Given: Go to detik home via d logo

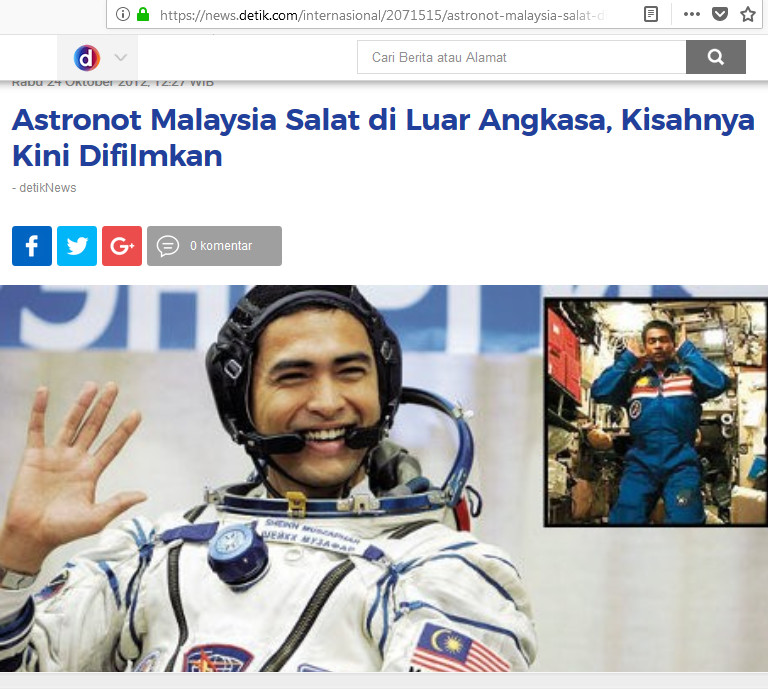Looking at the screenshot, I should pos(87,58).
